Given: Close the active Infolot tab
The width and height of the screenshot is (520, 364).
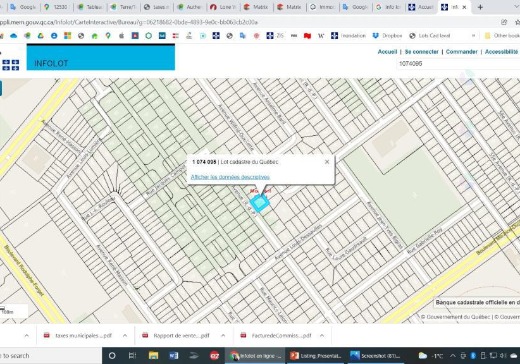Looking at the screenshot, I should click(464, 7).
